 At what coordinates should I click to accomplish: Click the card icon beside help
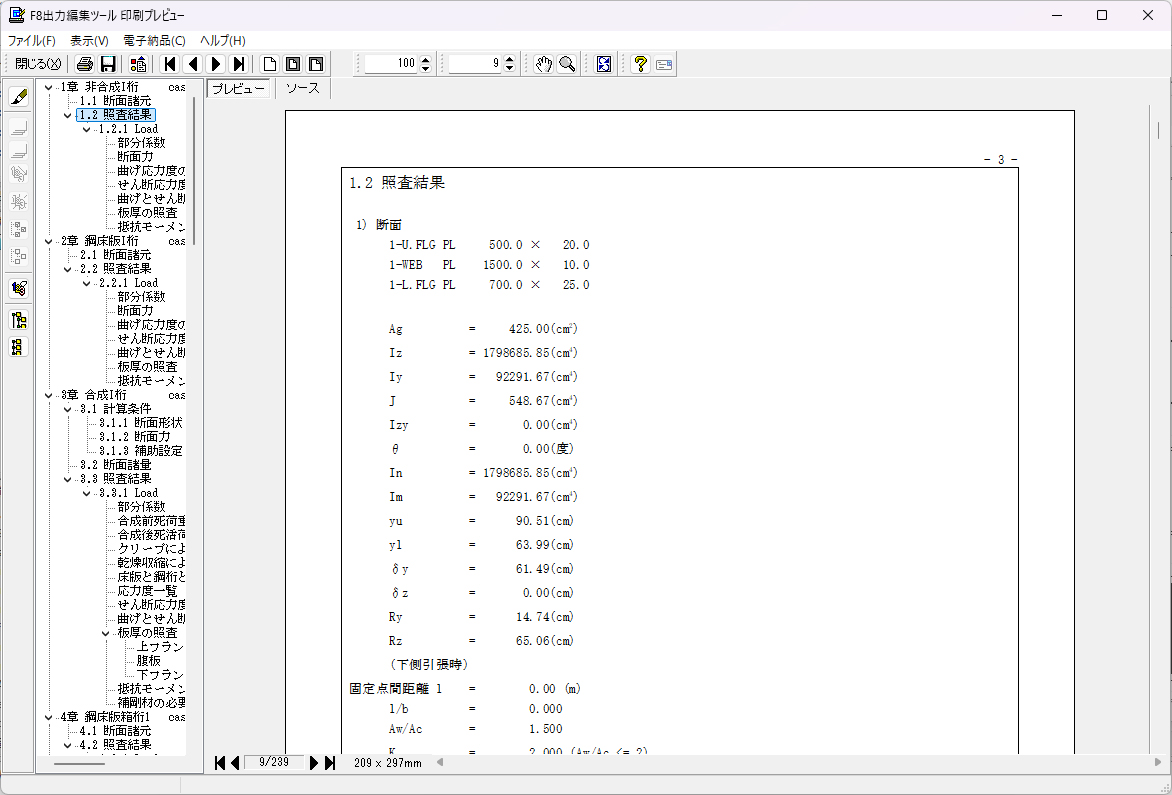(x=664, y=64)
